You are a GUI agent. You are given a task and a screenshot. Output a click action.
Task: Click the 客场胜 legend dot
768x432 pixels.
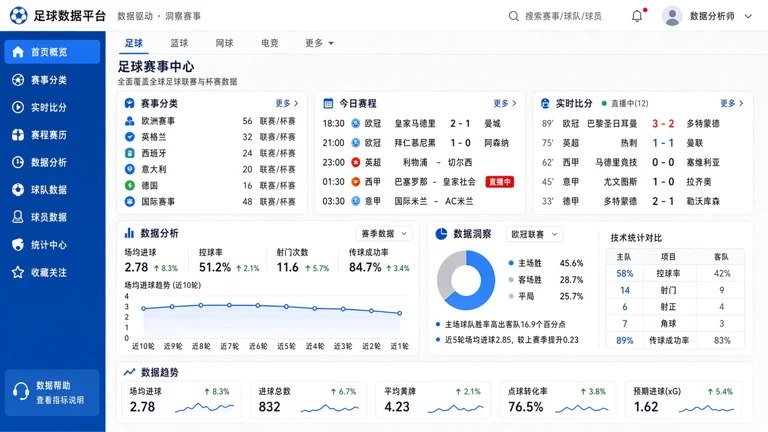click(511, 280)
